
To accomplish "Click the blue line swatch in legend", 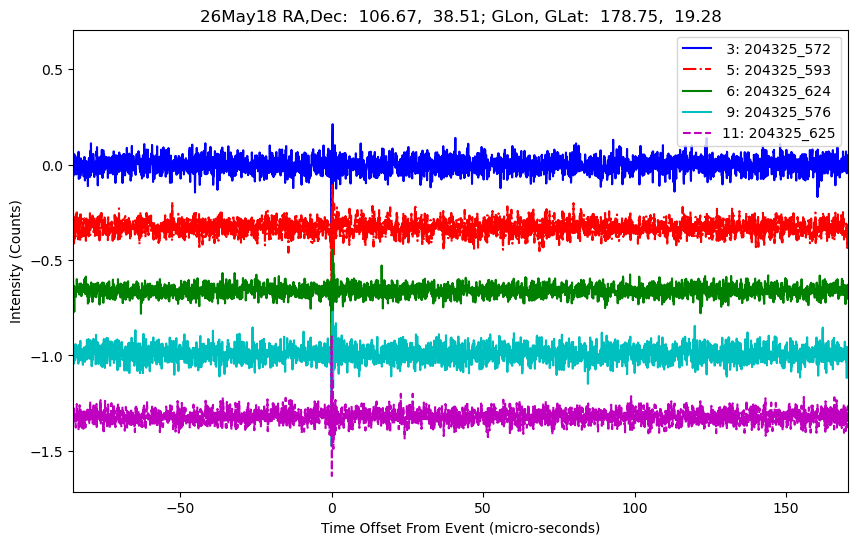I will point(697,49).
